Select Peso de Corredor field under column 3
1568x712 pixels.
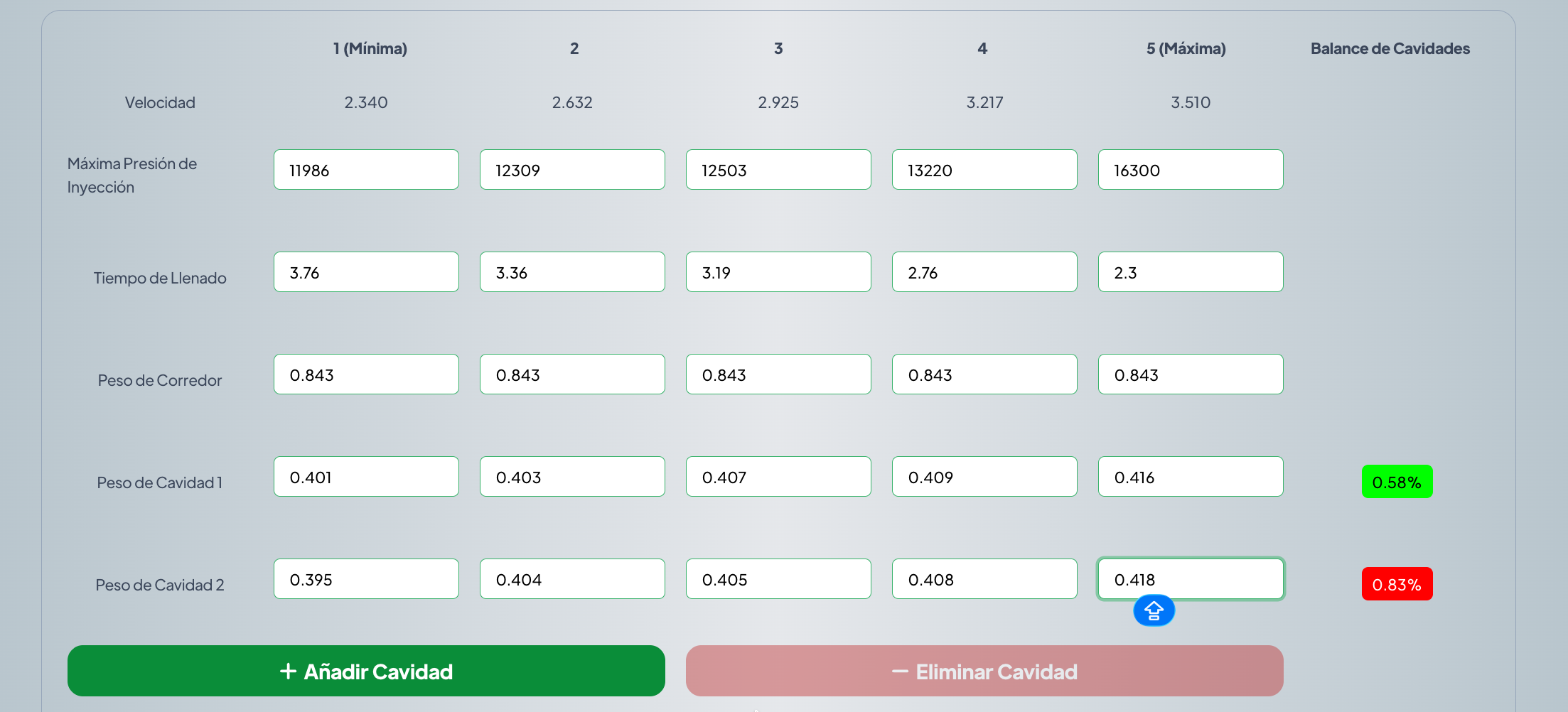coord(778,374)
